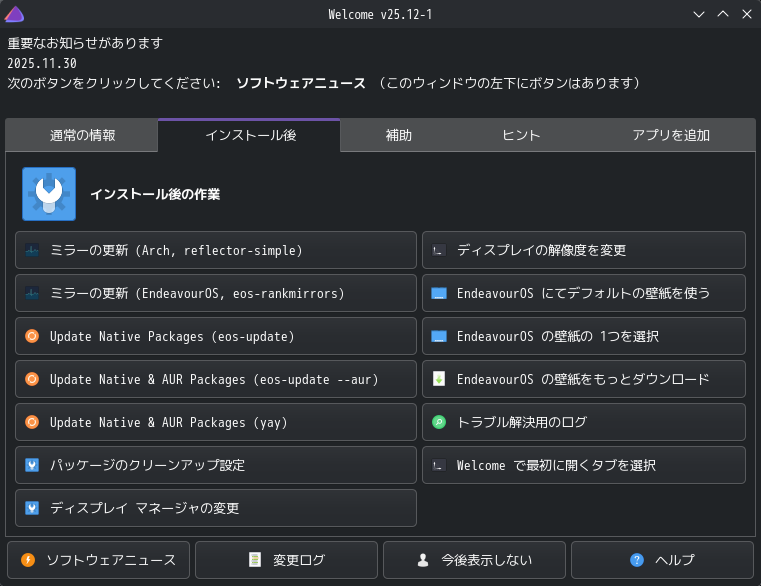Click the green log icon for トラブル解決用のログ

[438, 423]
